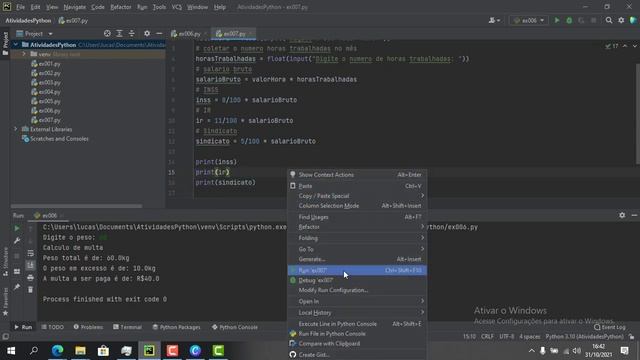
Task: Click the UTF-8 encoding status entry
Action: (507, 337)
